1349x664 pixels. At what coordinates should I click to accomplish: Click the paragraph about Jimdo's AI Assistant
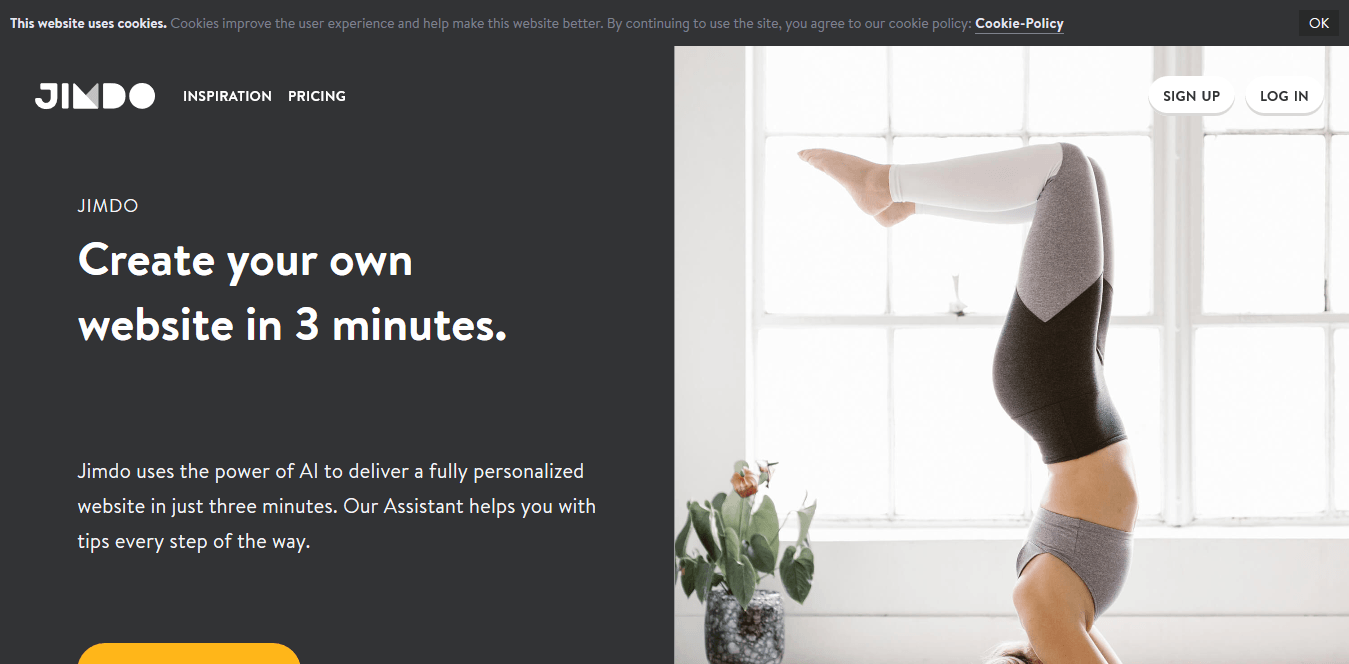[x=337, y=506]
